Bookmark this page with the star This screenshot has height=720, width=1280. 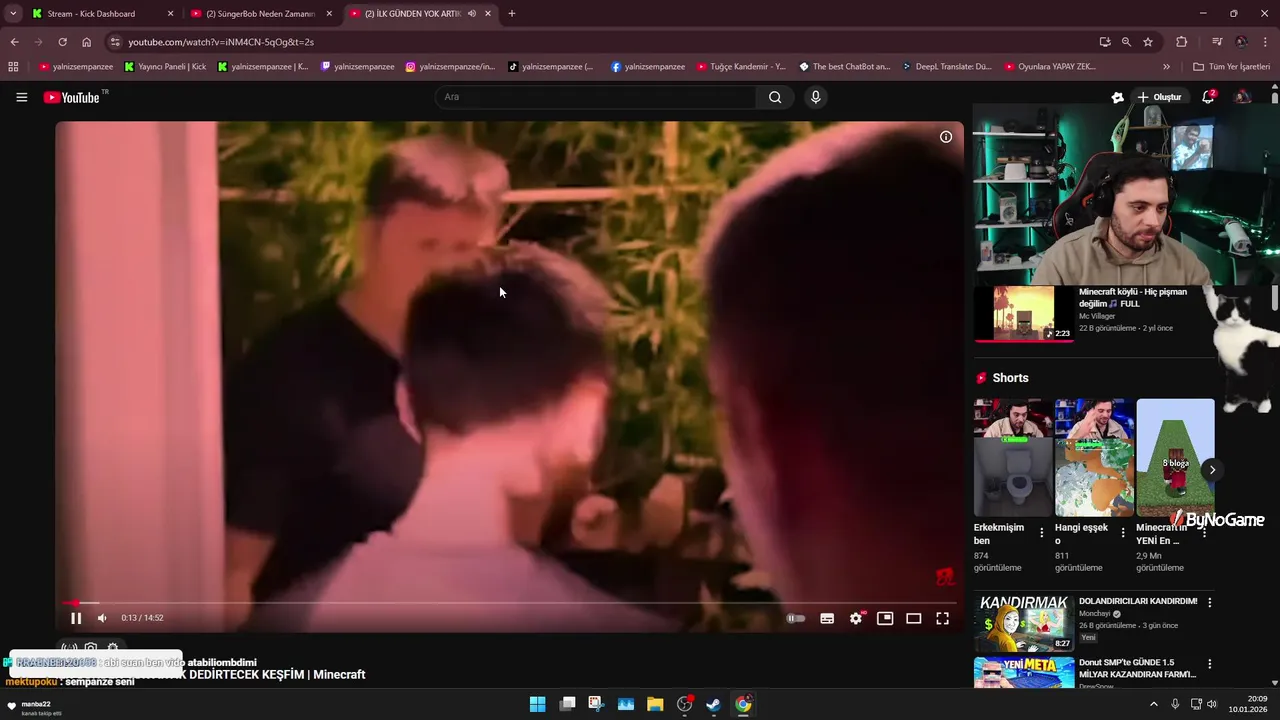pyautogui.click(x=1148, y=42)
